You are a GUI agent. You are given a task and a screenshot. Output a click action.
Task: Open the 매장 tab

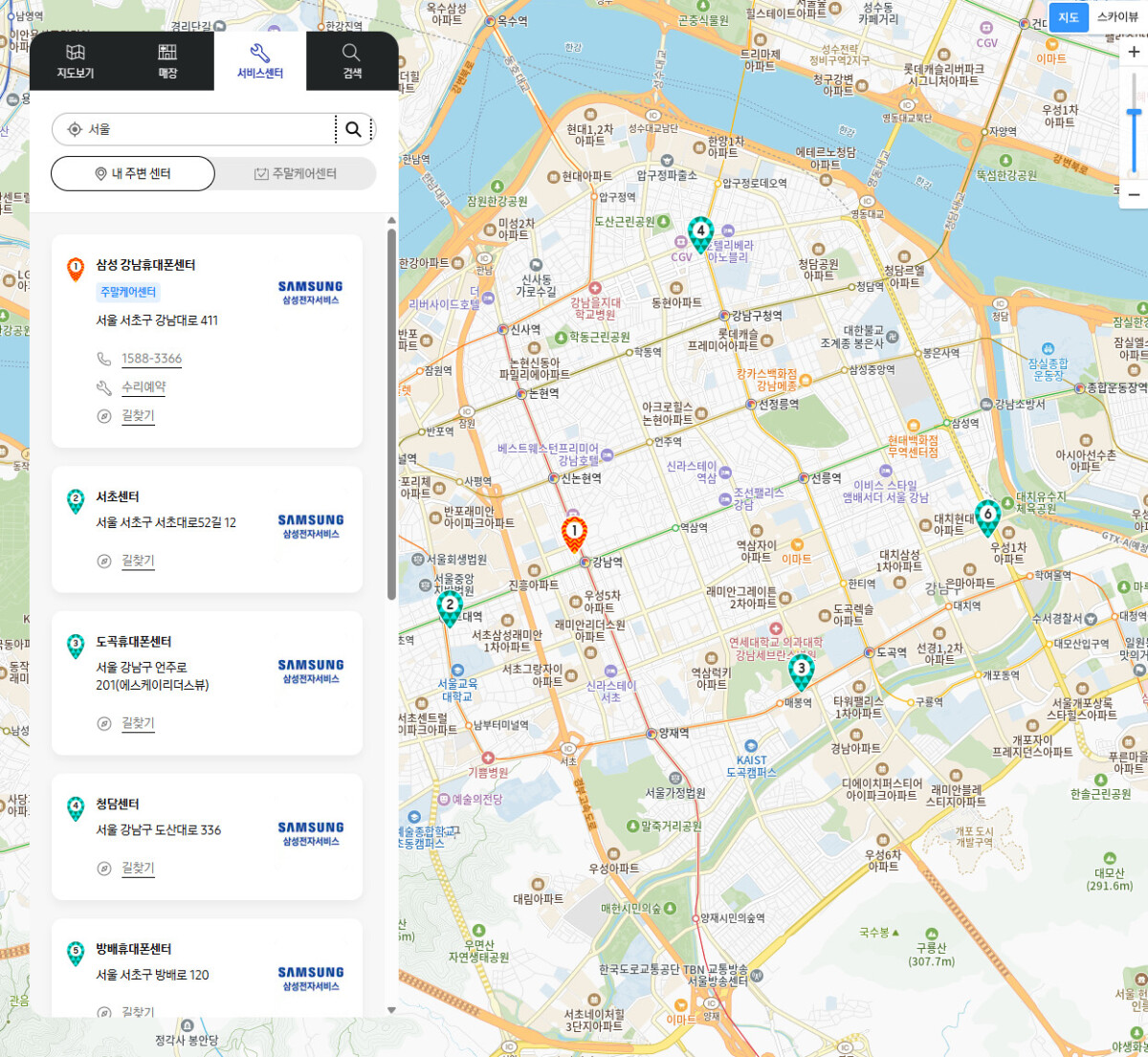pos(167,60)
